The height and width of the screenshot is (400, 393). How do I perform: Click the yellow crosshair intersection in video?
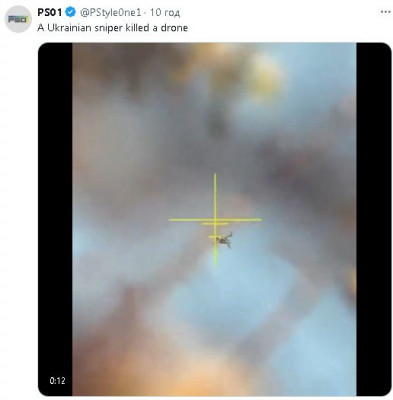click(215, 220)
